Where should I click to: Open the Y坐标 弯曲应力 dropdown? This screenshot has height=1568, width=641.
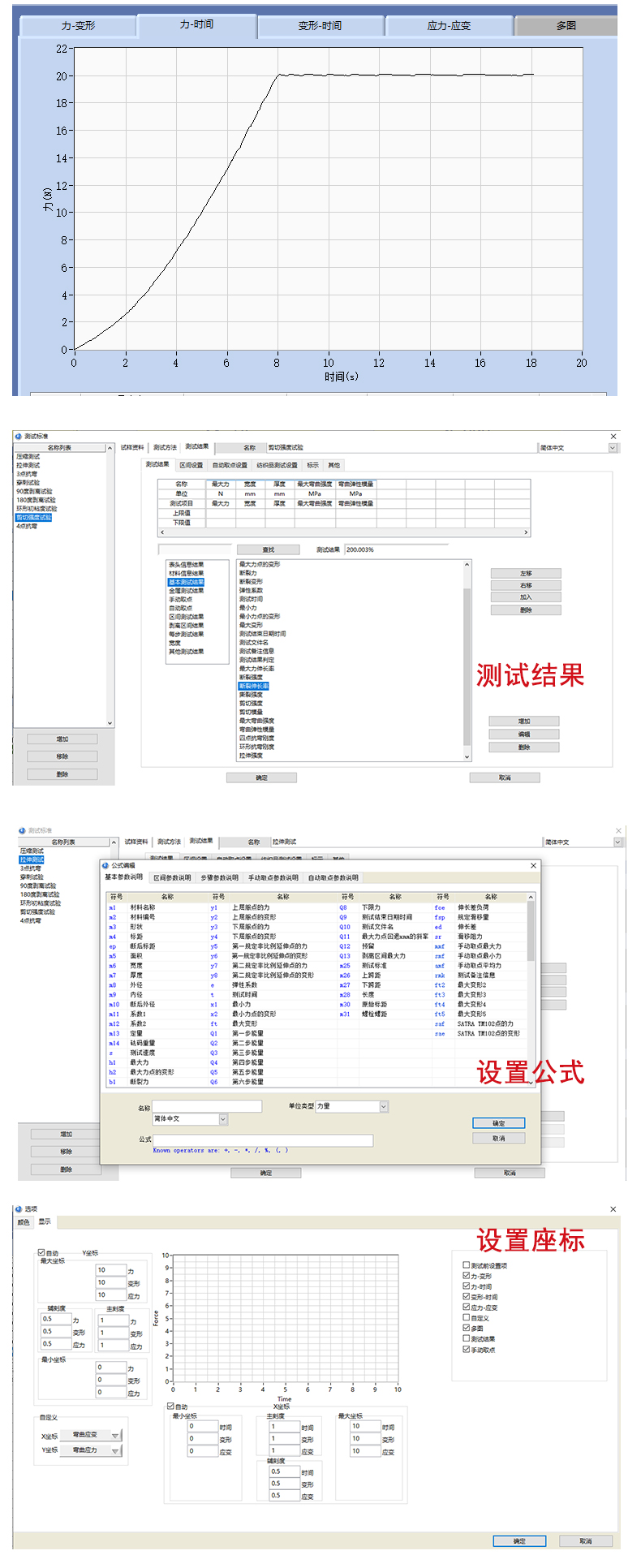[115, 1450]
